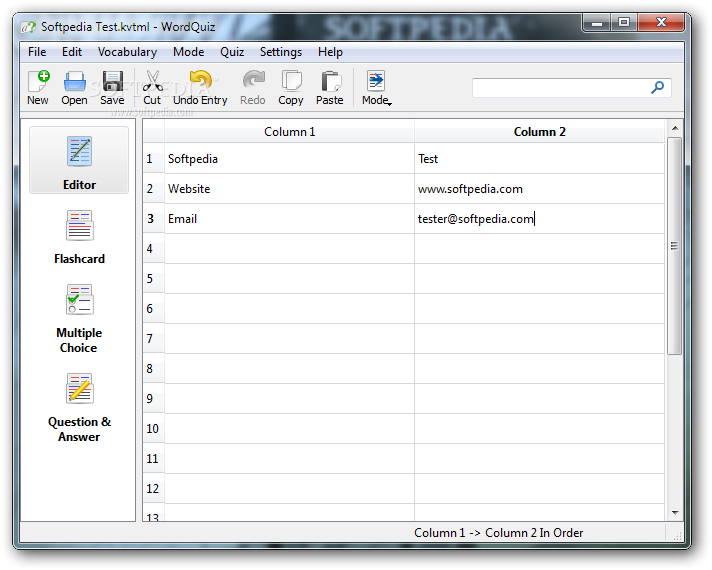Undo the last entry with Undo Entry
Image resolution: width=712 pixels, height=570 pixels.
point(200,88)
